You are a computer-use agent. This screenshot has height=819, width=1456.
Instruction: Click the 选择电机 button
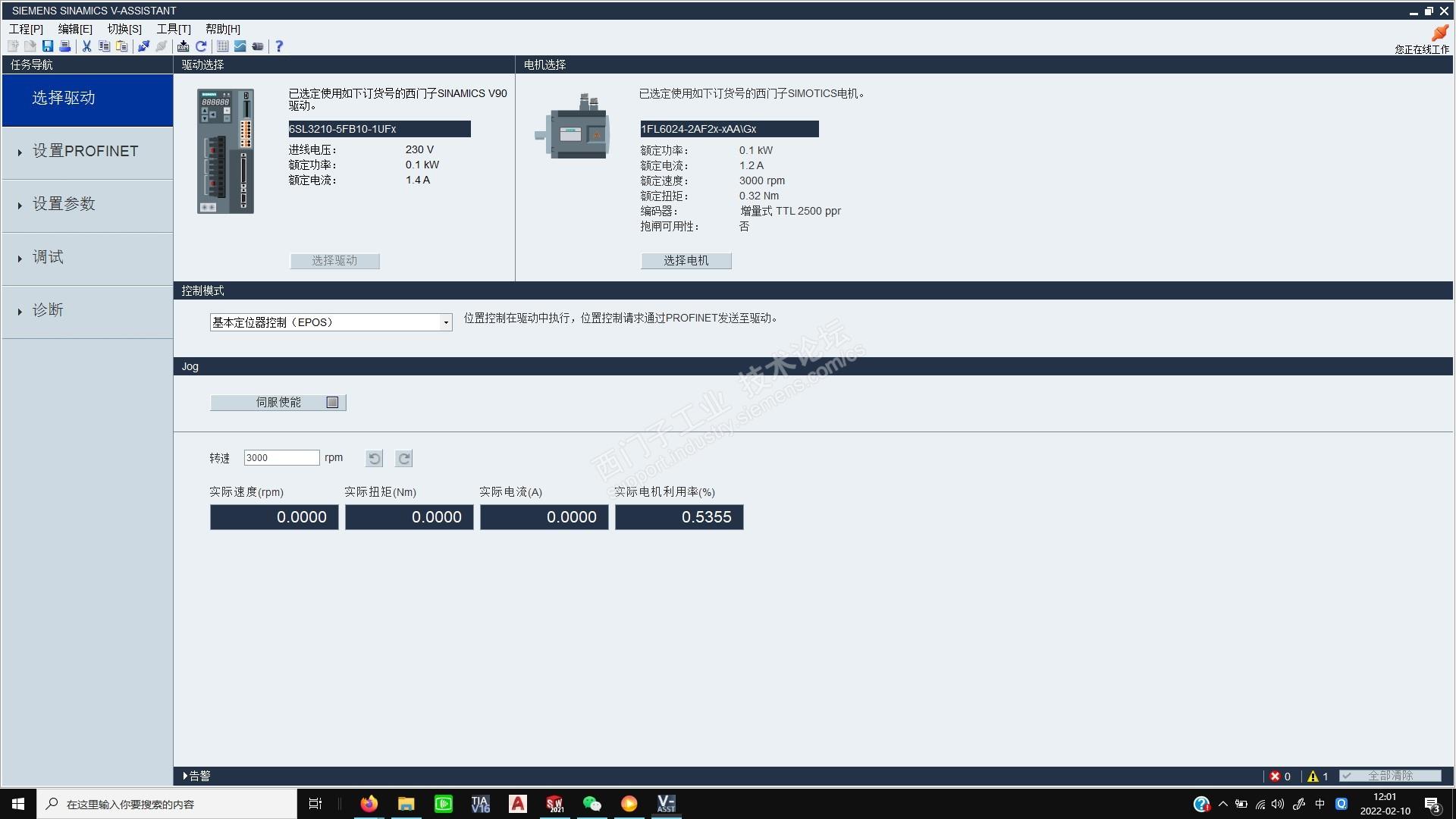point(686,261)
